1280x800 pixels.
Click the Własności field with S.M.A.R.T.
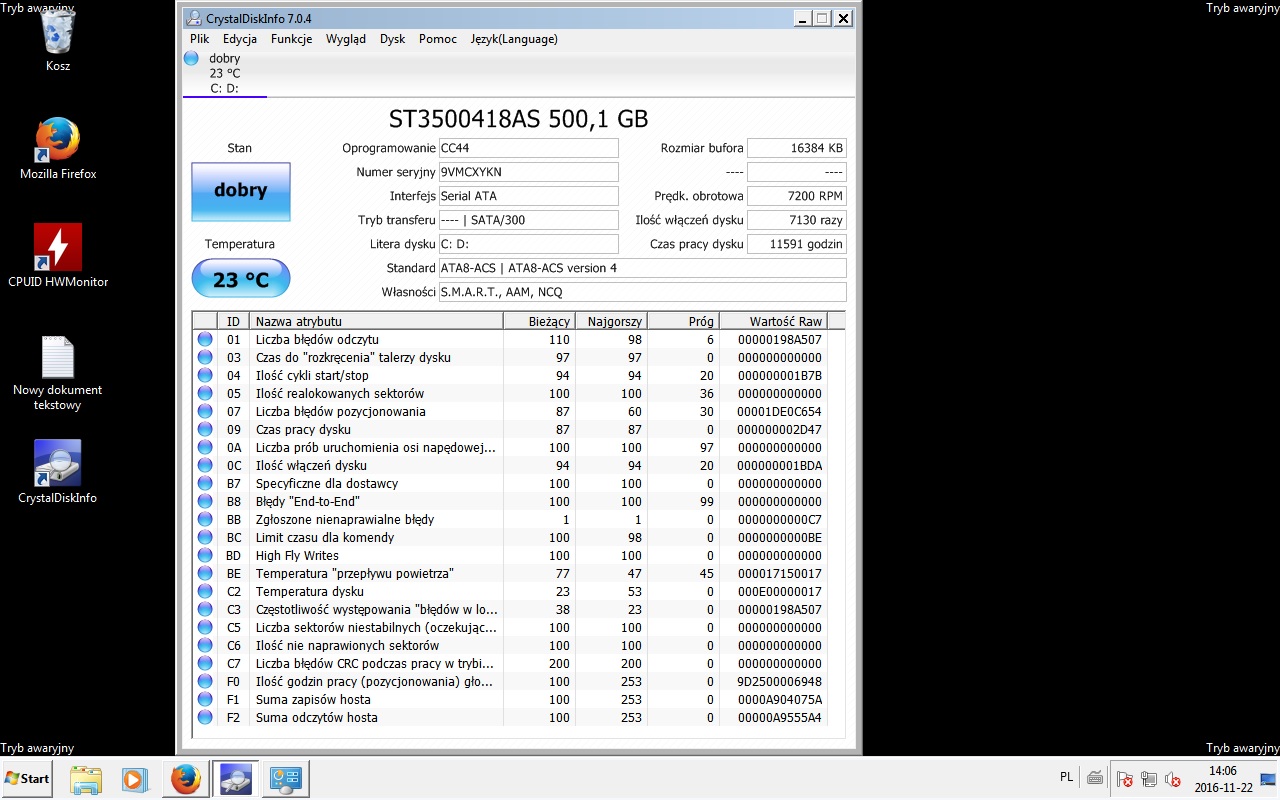pyautogui.click(x=643, y=292)
